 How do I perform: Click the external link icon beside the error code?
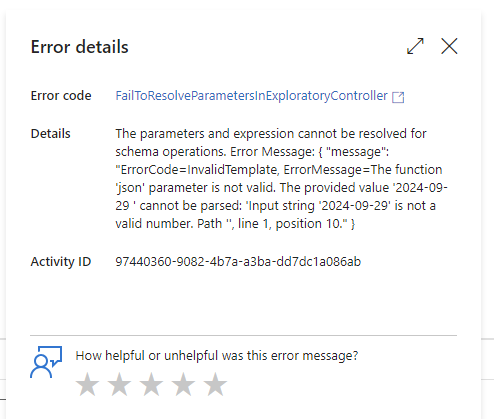pyautogui.click(x=398, y=97)
